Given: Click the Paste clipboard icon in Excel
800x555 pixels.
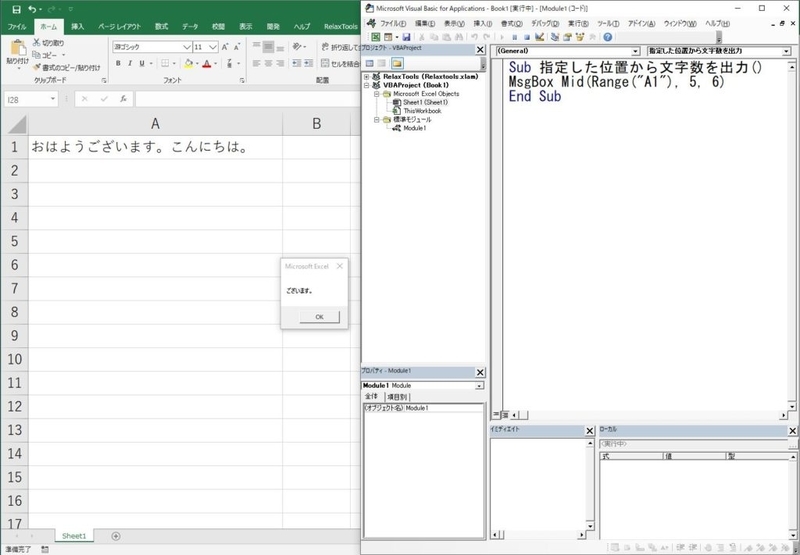Looking at the screenshot, I should pos(18,47).
